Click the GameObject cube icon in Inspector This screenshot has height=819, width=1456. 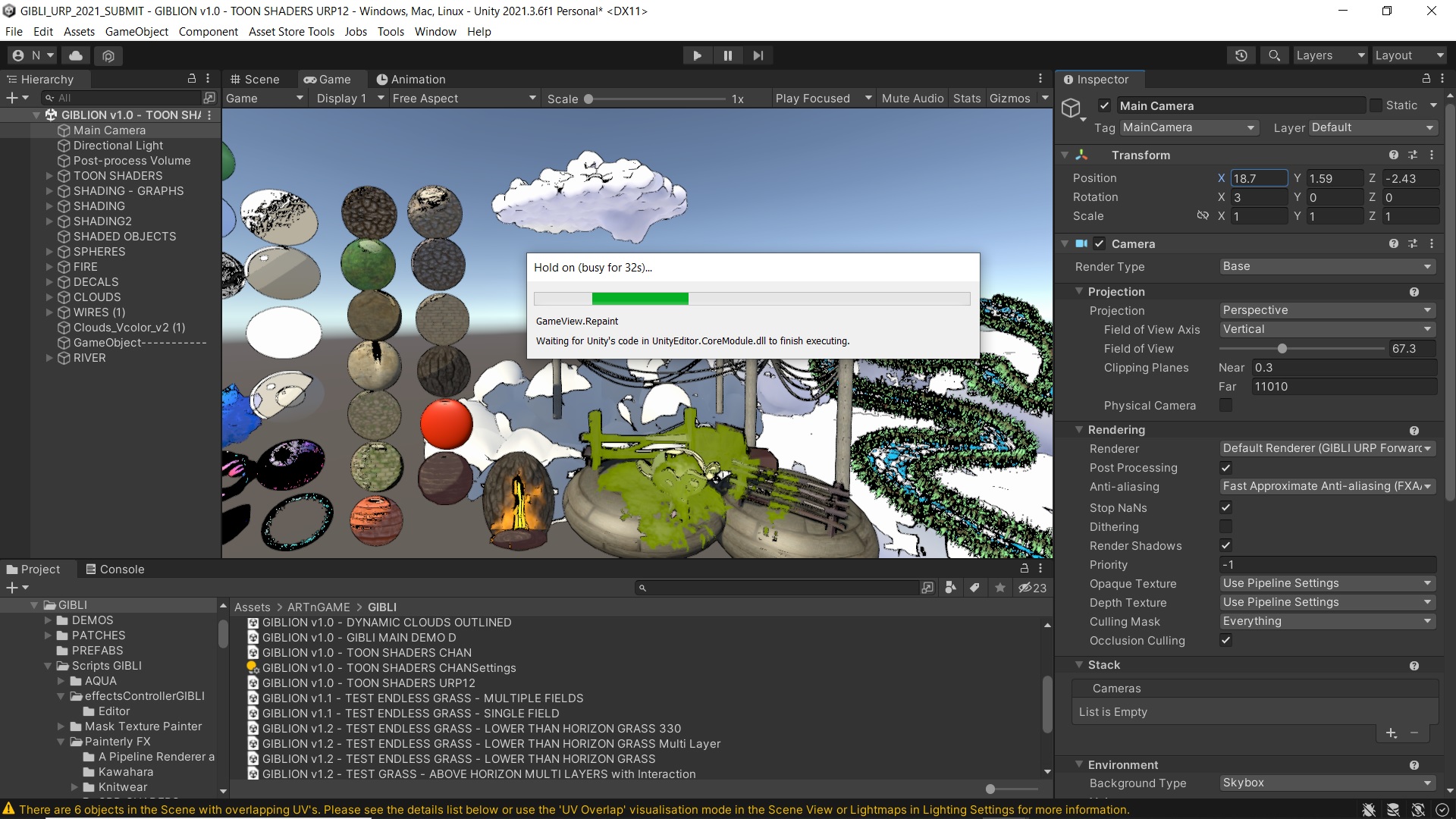(1071, 108)
